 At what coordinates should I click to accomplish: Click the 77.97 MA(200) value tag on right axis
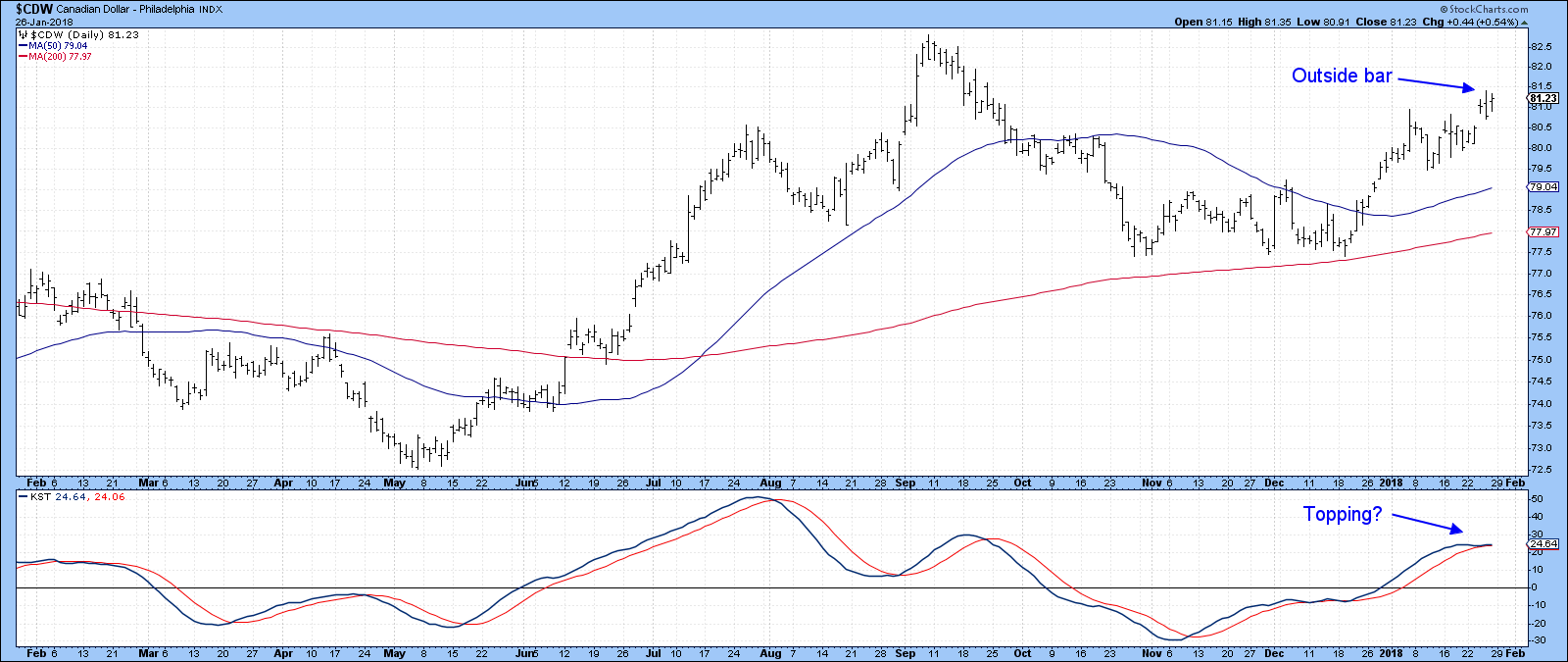(1543, 231)
